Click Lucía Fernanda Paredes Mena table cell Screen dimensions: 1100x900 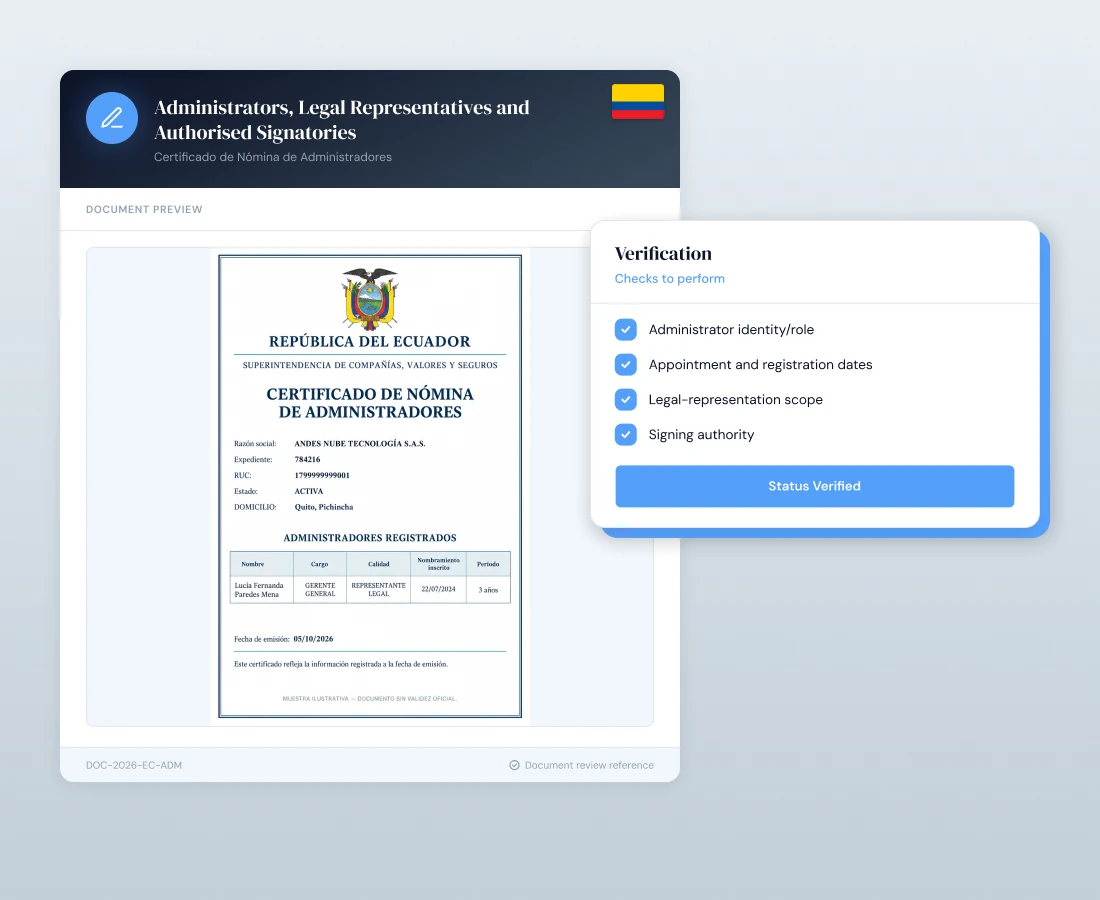[x=262, y=589]
